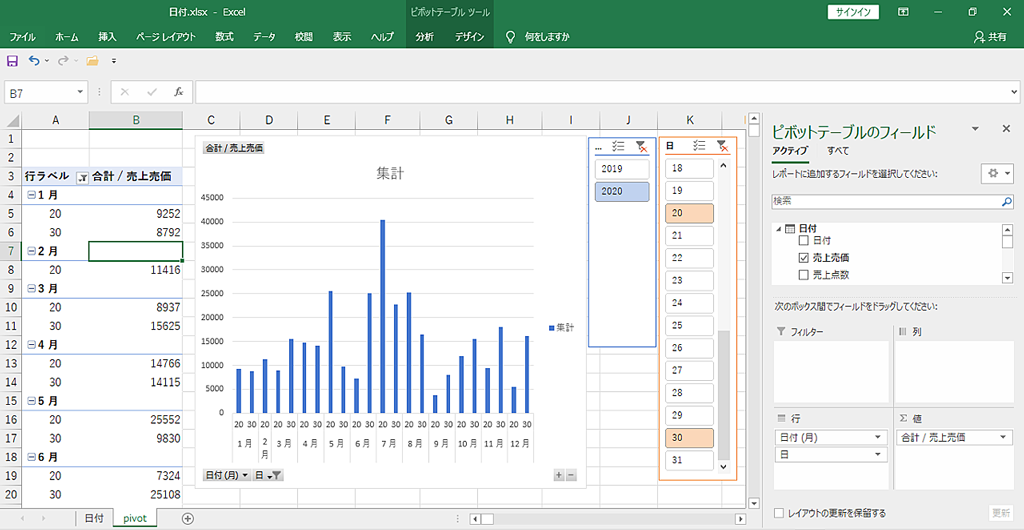
Task: Open the 行ラベル filter dropdown
Action: pyautogui.click(x=83, y=176)
